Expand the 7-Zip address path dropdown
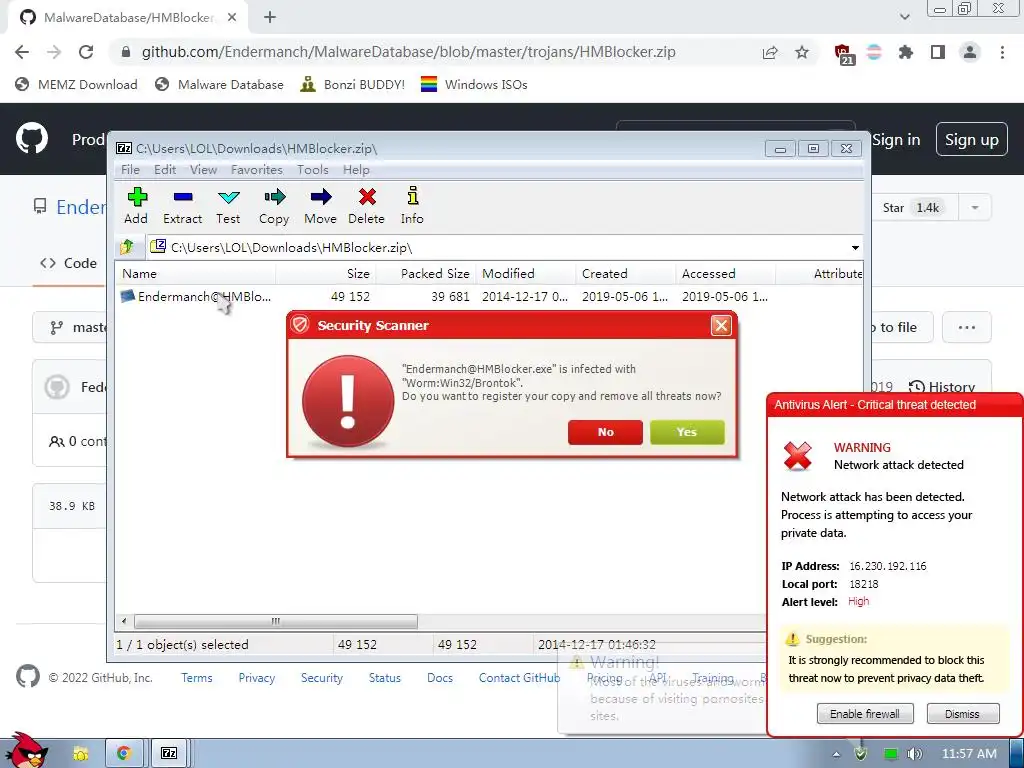The width and height of the screenshot is (1024, 768). pos(855,248)
